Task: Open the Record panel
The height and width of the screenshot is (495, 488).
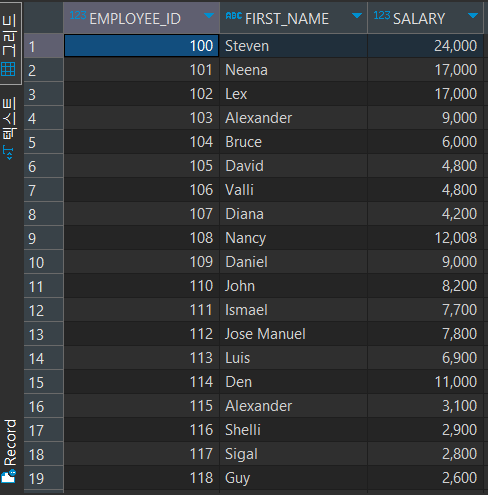Action: click(10, 451)
